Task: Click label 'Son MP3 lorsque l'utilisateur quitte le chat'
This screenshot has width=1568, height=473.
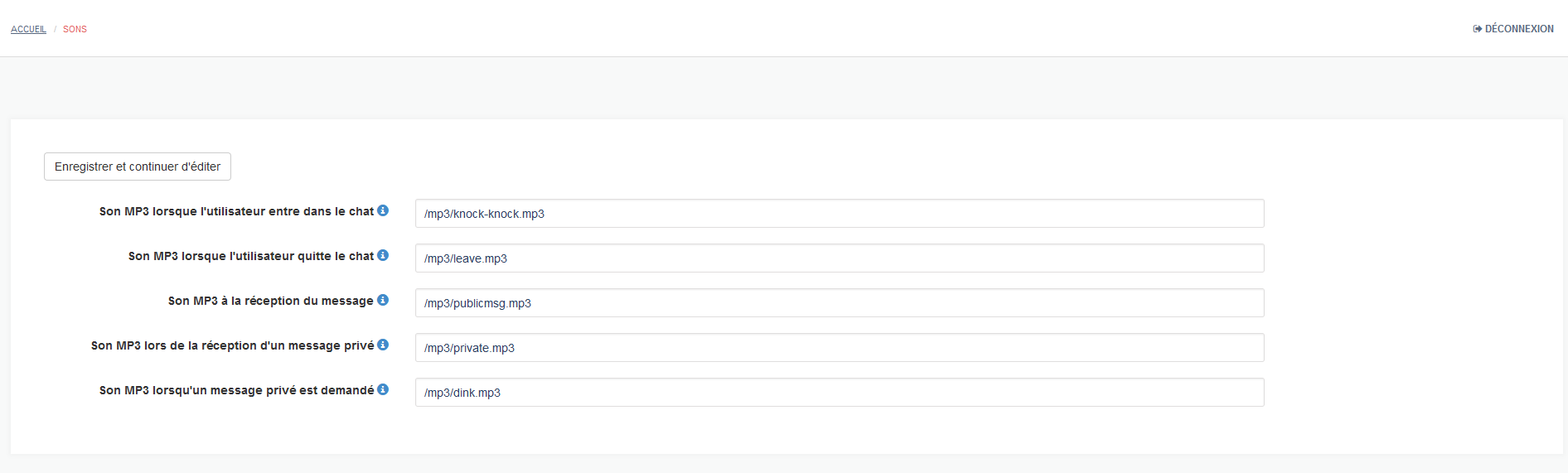Action: pyautogui.click(x=251, y=256)
